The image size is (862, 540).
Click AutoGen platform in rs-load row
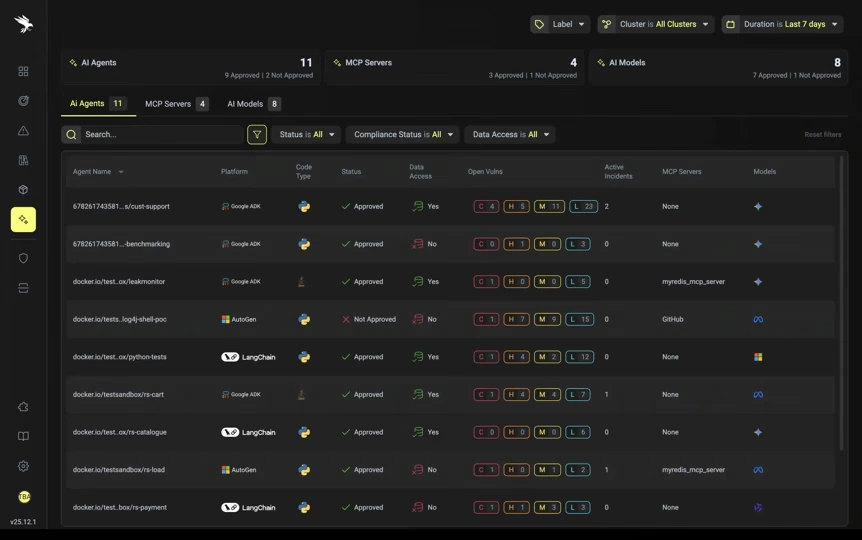[239, 470]
